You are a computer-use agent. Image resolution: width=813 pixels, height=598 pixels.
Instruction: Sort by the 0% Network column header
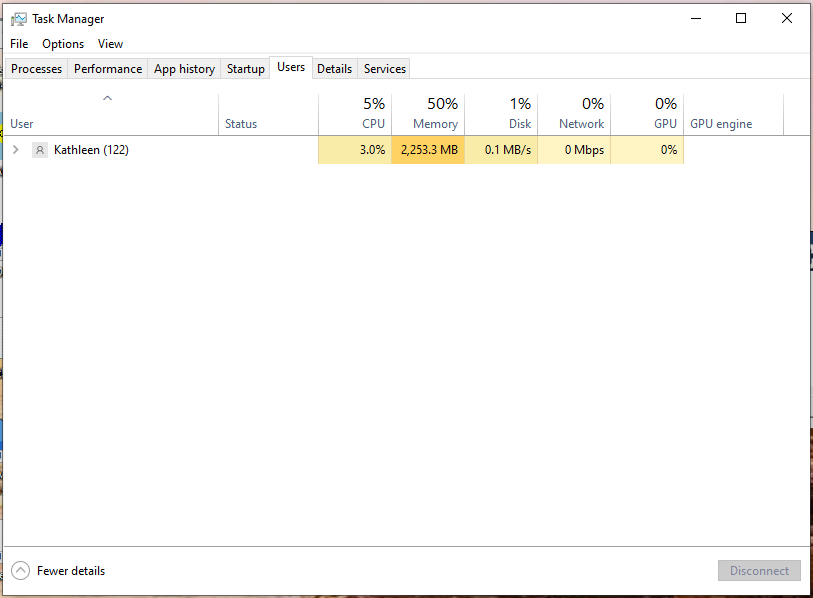(x=574, y=115)
